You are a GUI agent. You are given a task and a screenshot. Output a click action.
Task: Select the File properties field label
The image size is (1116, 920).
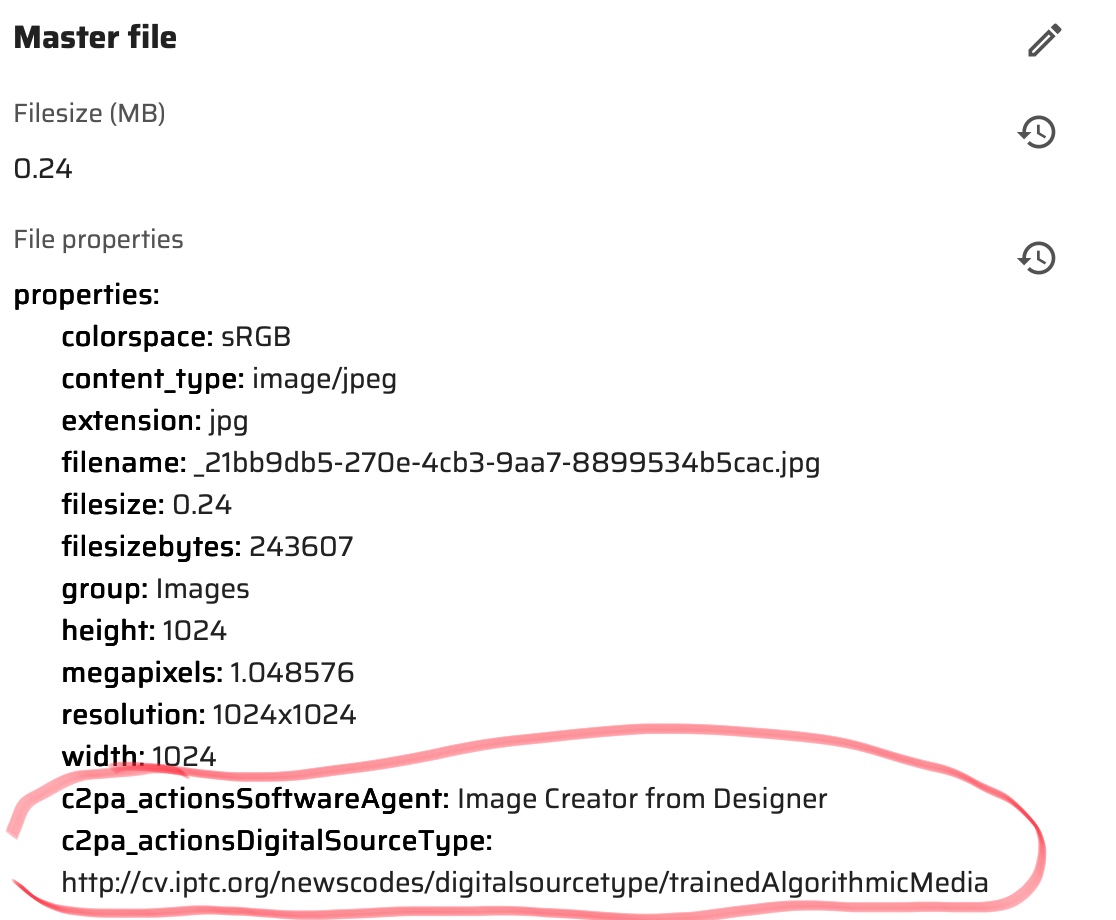tap(98, 240)
